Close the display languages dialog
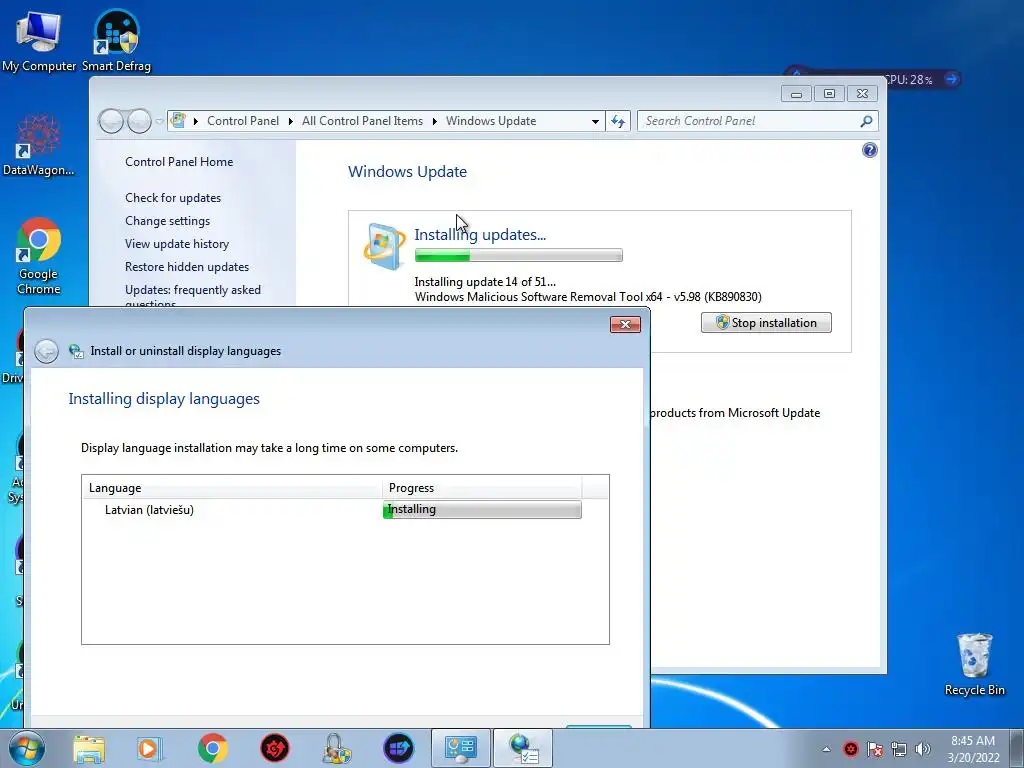The height and width of the screenshot is (768, 1024). pyautogui.click(x=625, y=325)
